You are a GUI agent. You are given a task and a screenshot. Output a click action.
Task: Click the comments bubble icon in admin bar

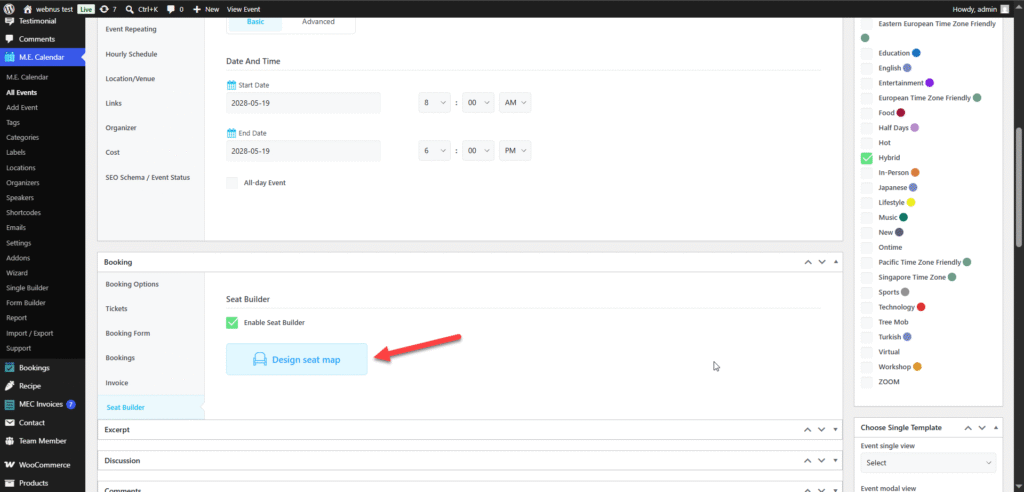[x=170, y=10]
